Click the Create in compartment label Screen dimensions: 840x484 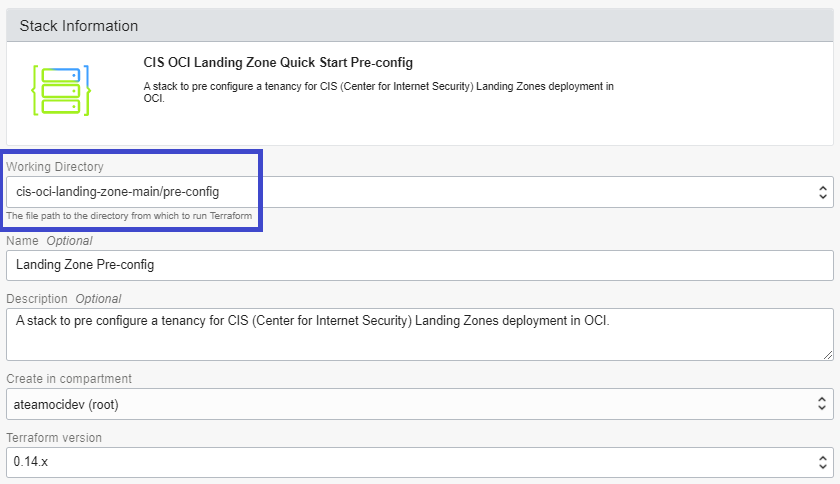[69, 379]
